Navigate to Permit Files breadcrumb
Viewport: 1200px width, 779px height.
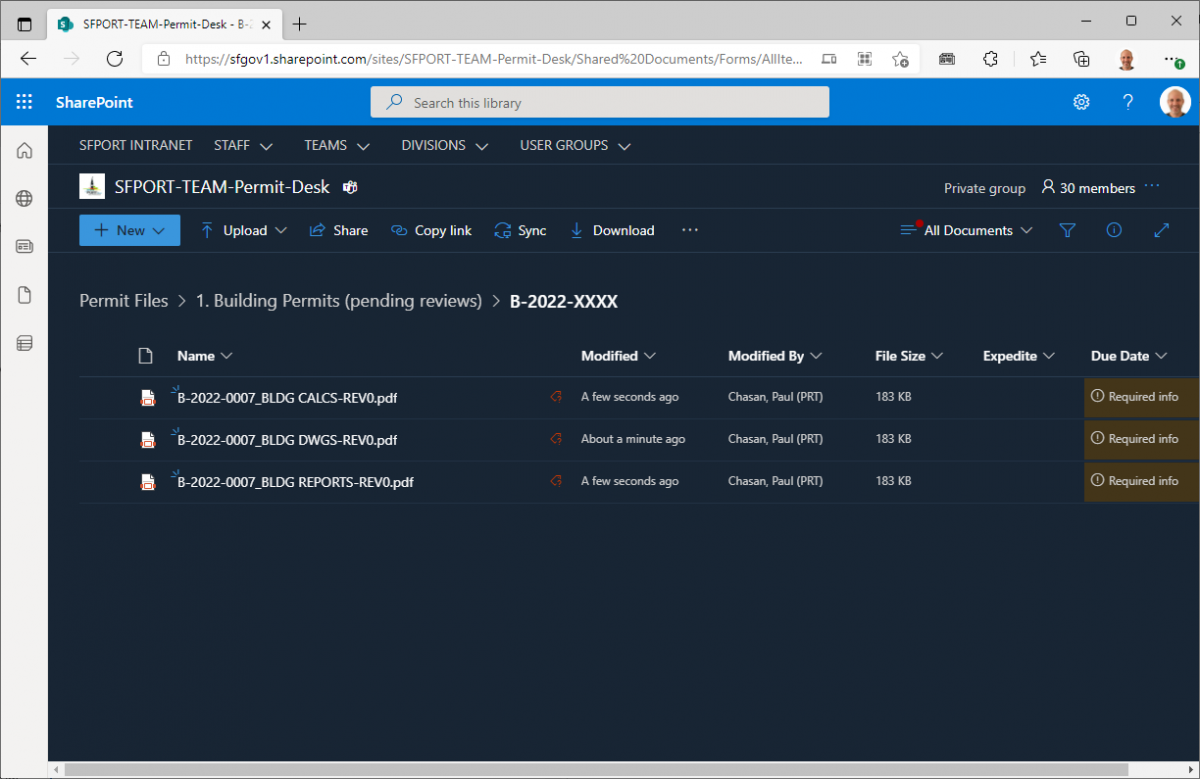(123, 300)
